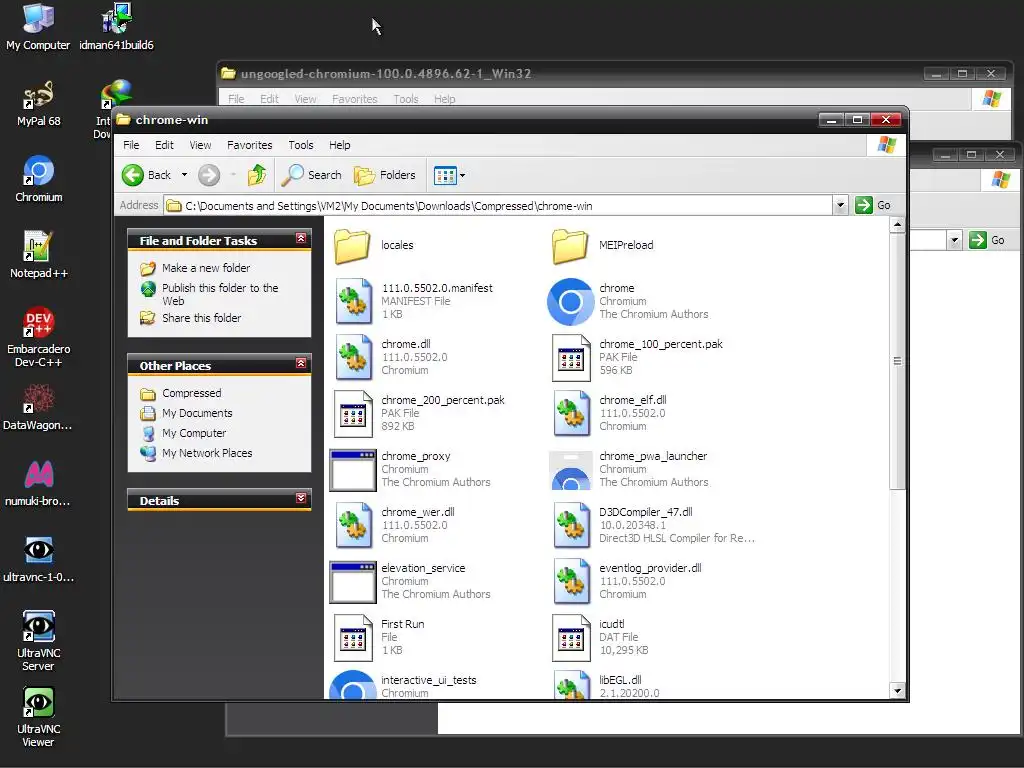Screen dimensions: 1024x768
Task: Select the chrome_elf.dll file icon
Action: (571, 413)
